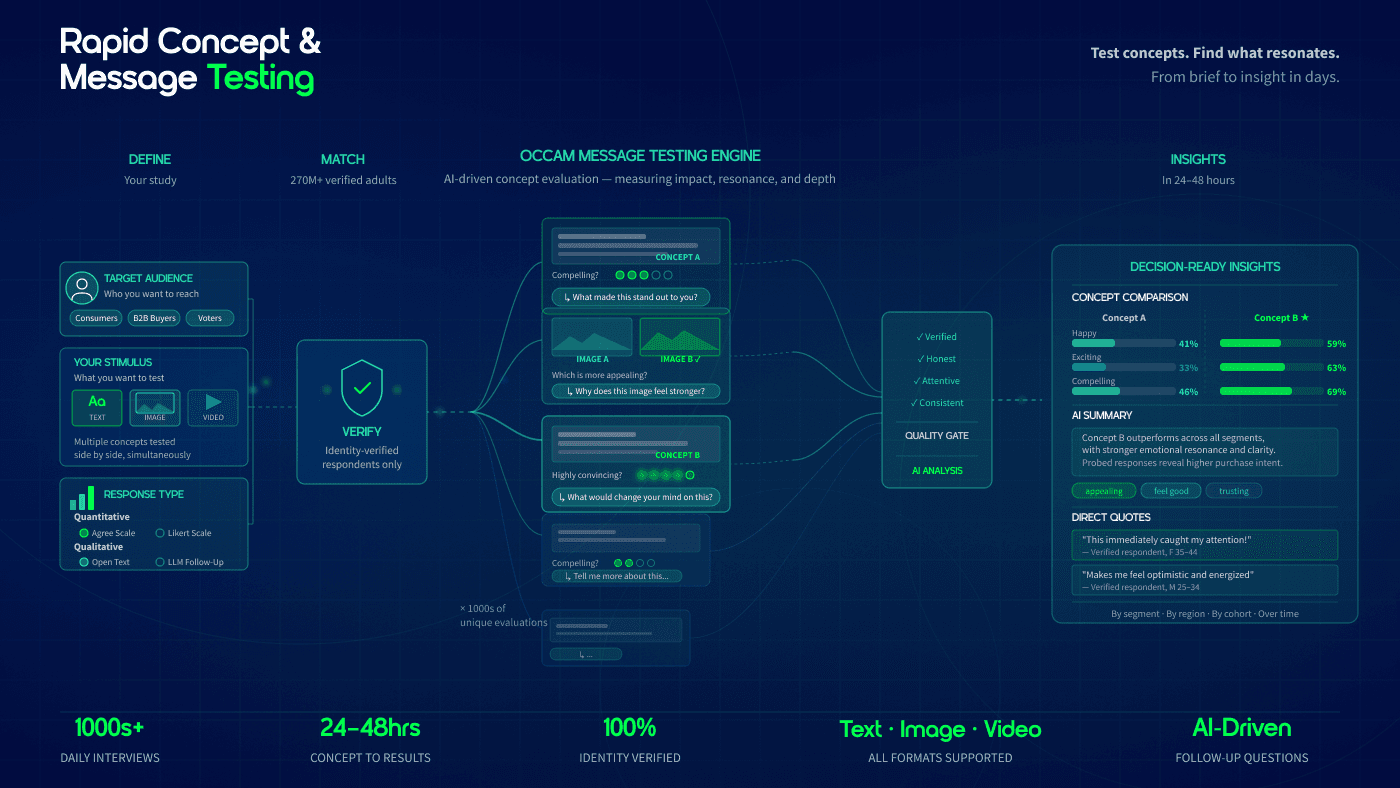Screen dimensions: 1400x788
Task: Click the '× 1000s of unique evaluations' note
Action: tap(503, 615)
